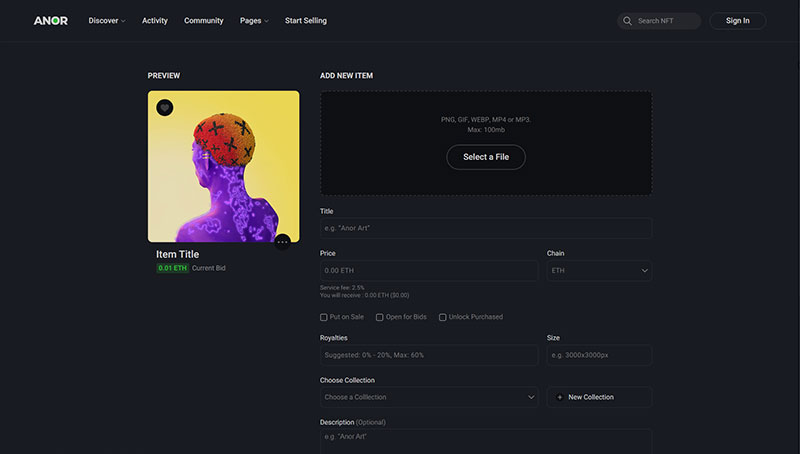Click the New Collection button
800x454 pixels.
pyautogui.click(x=599, y=397)
